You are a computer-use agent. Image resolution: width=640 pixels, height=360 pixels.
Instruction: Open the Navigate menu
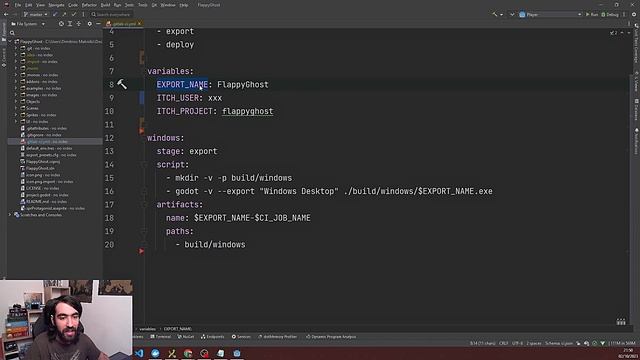(56, 5)
